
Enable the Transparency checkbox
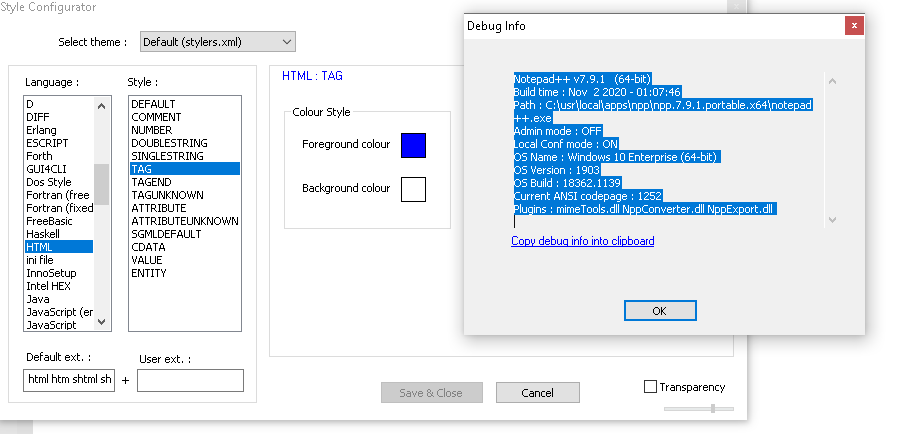pyautogui.click(x=650, y=387)
